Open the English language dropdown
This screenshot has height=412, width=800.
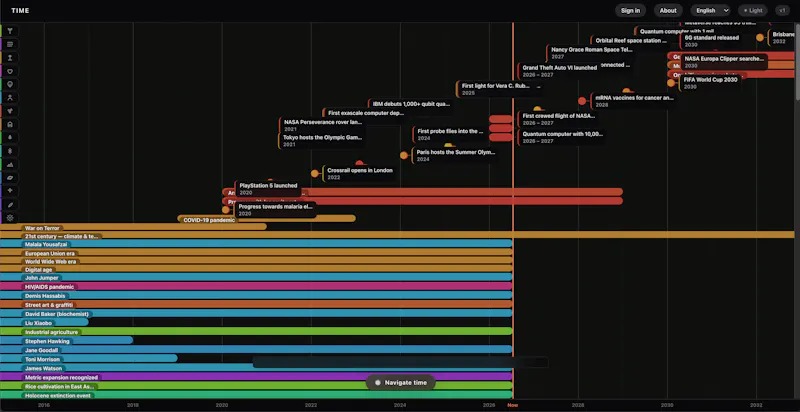pyautogui.click(x=710, y=10)
